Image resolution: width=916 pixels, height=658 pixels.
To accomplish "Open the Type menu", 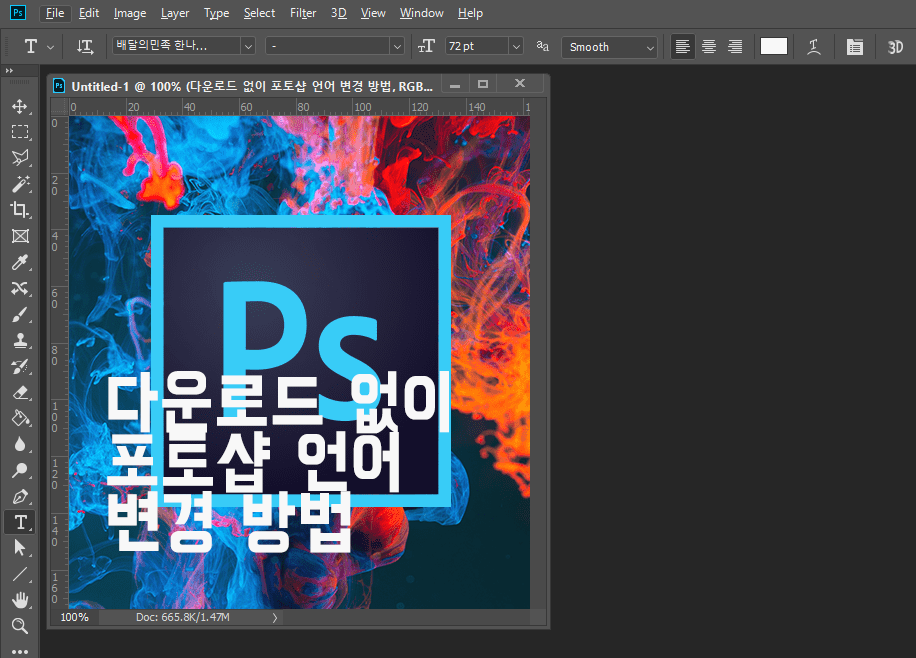I will click(x=216, y=13).
